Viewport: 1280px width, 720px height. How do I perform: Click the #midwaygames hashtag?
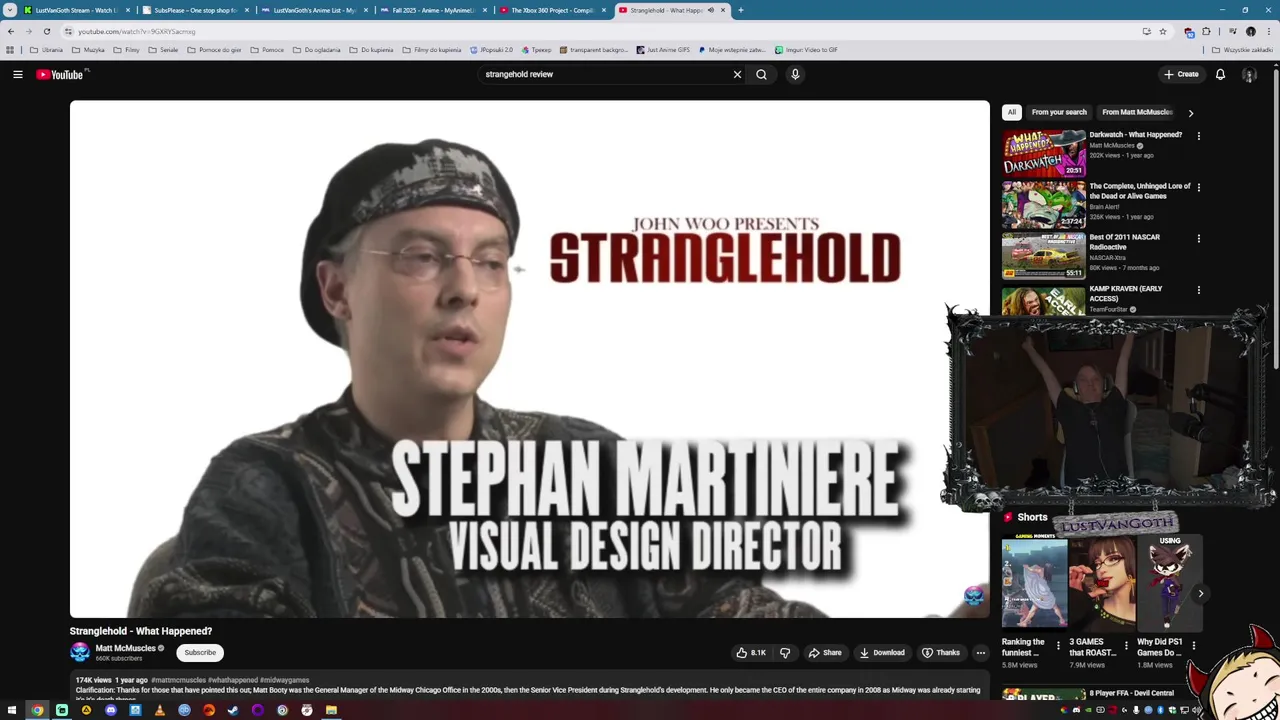(x=285, y=680)
